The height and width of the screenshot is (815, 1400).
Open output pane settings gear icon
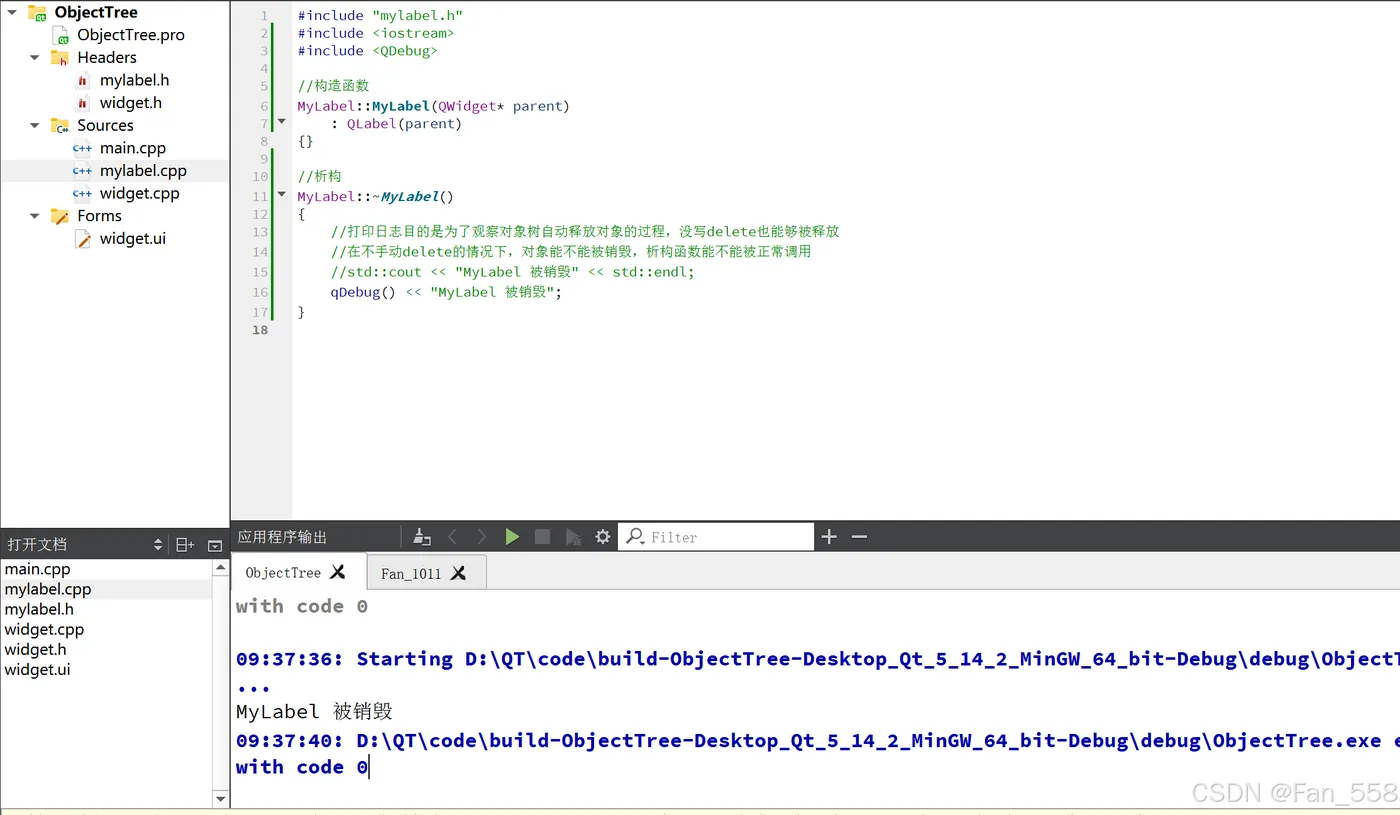(603, 537)
